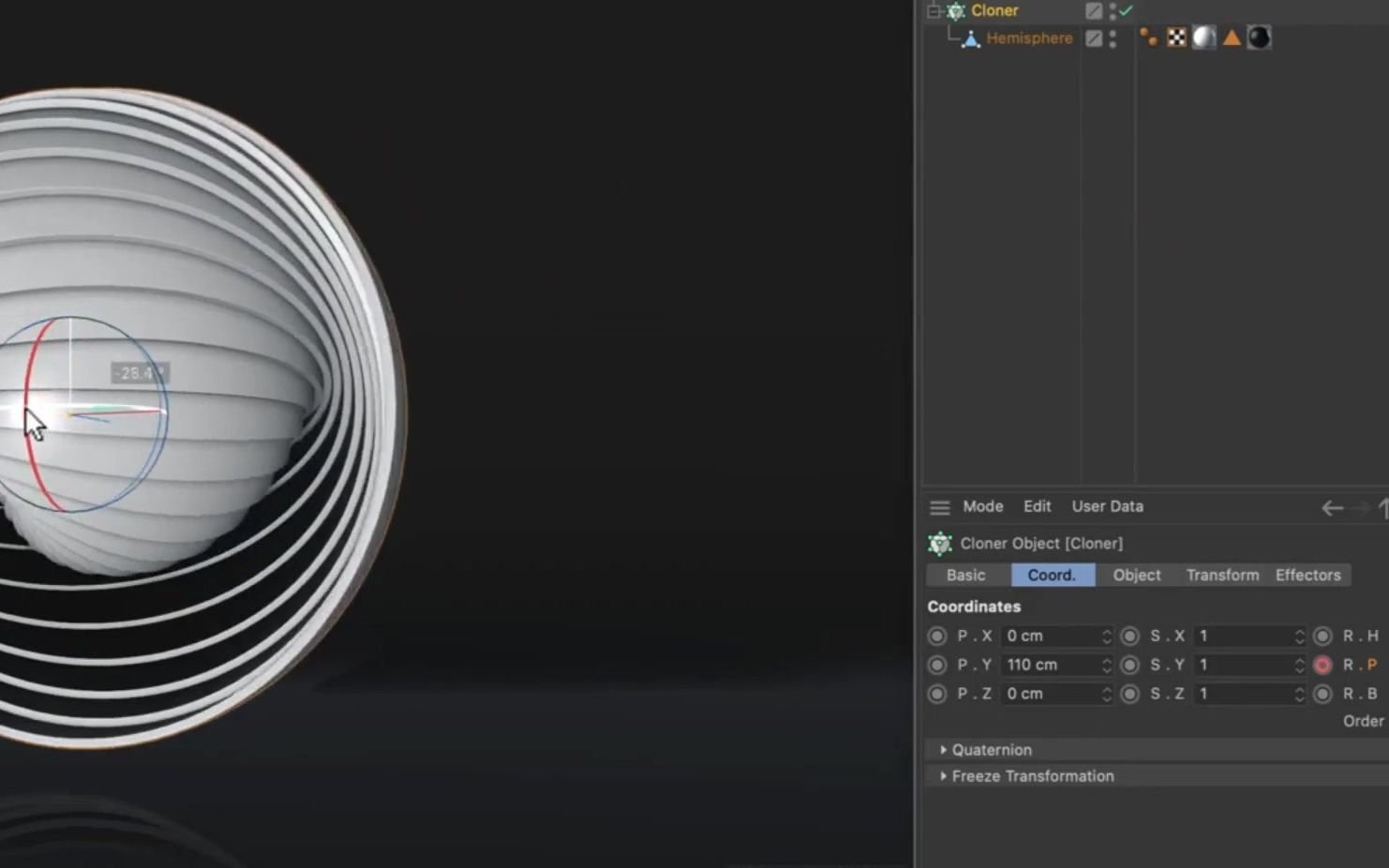Adjust P.Y value using its stepper arrows
1389x868 pixels.
coord(1107,665)
